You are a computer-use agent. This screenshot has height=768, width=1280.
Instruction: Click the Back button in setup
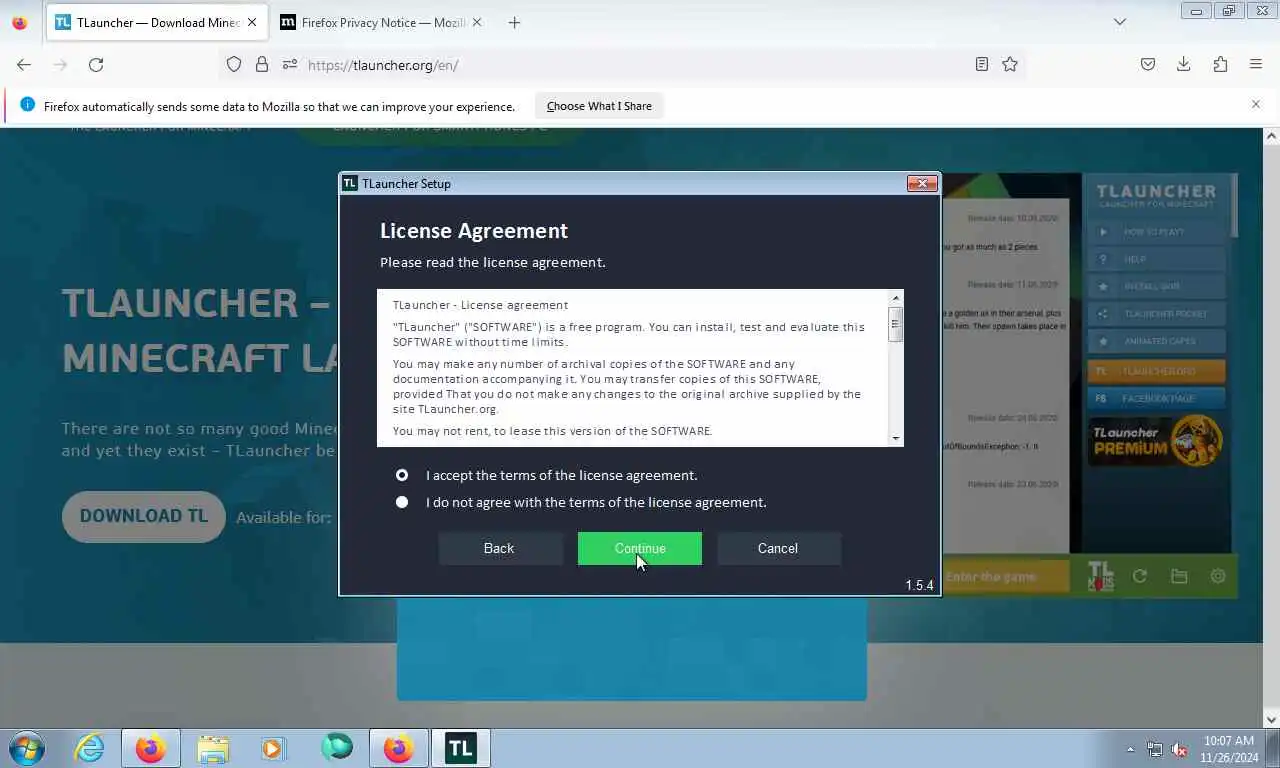pos(499,548)
